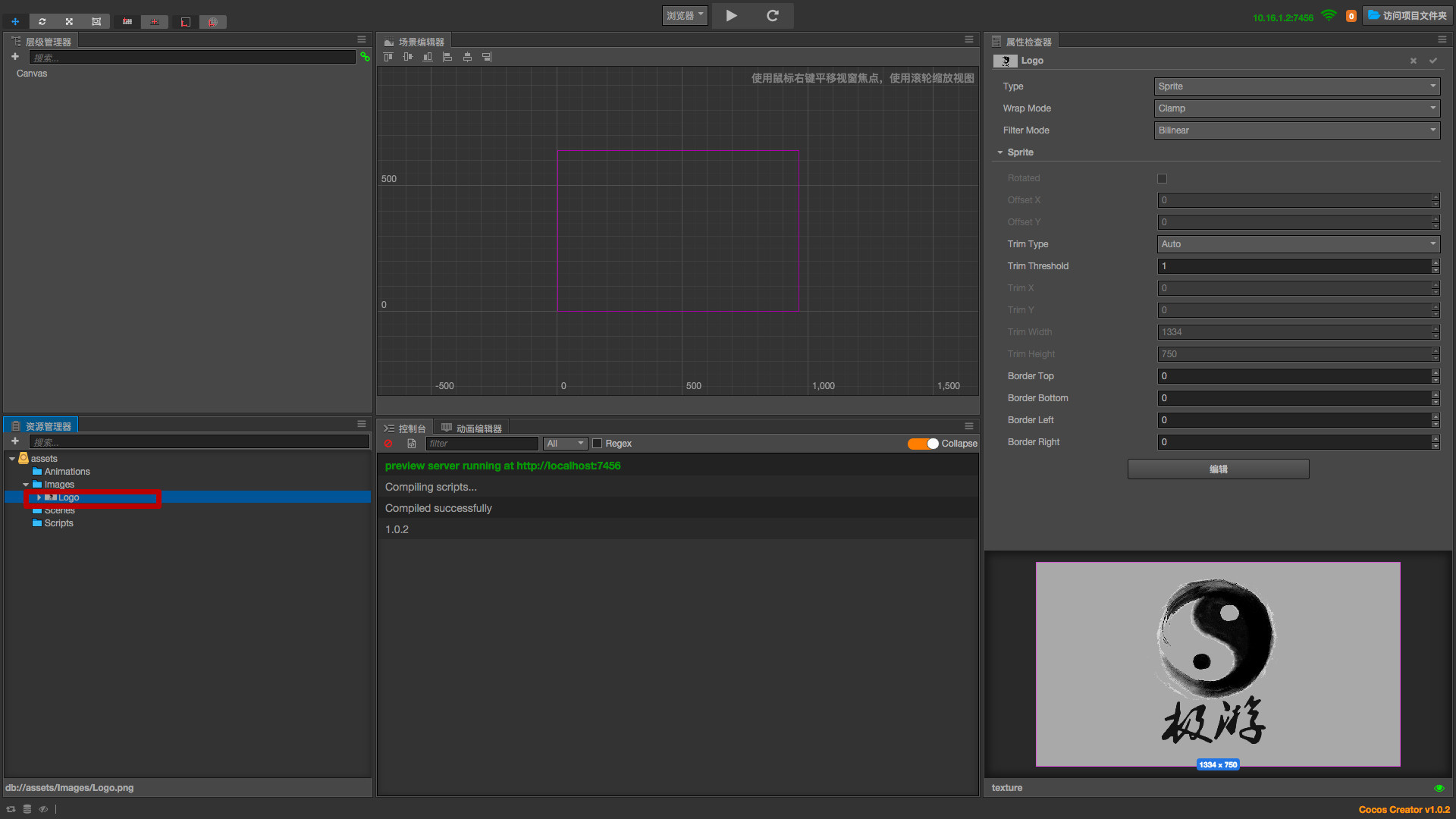Switch to the 动画编辑器 tab

tap(472, 428)
